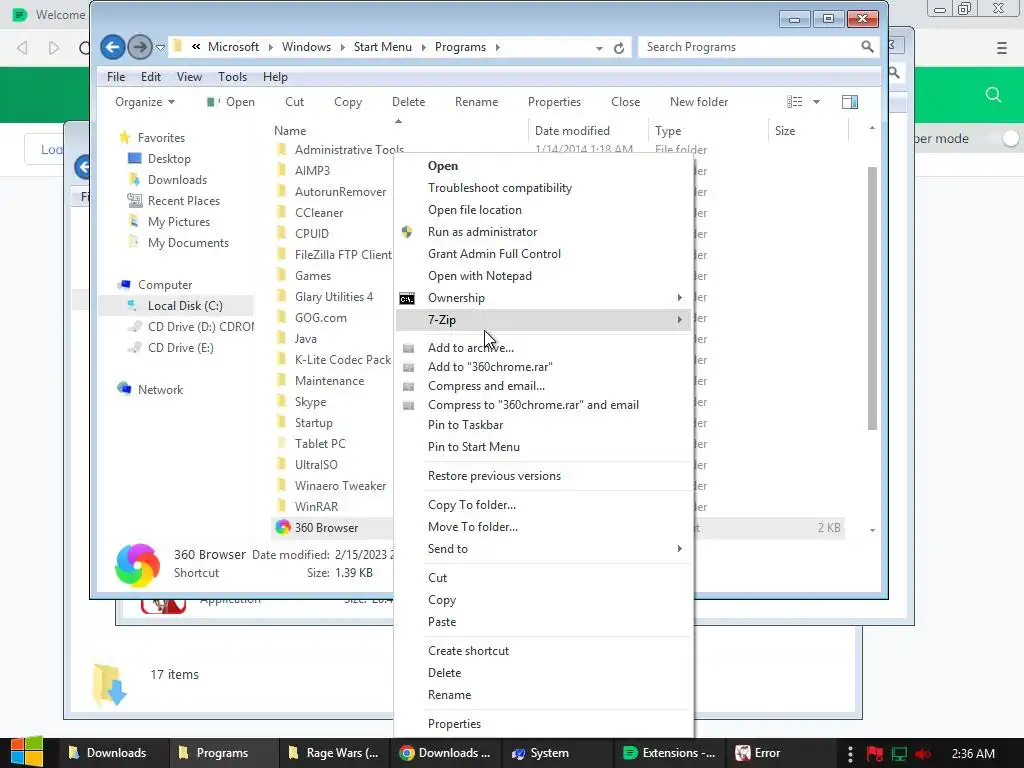
Task: Select Local Disk (C:) in navigation pane
Action: 176,306
